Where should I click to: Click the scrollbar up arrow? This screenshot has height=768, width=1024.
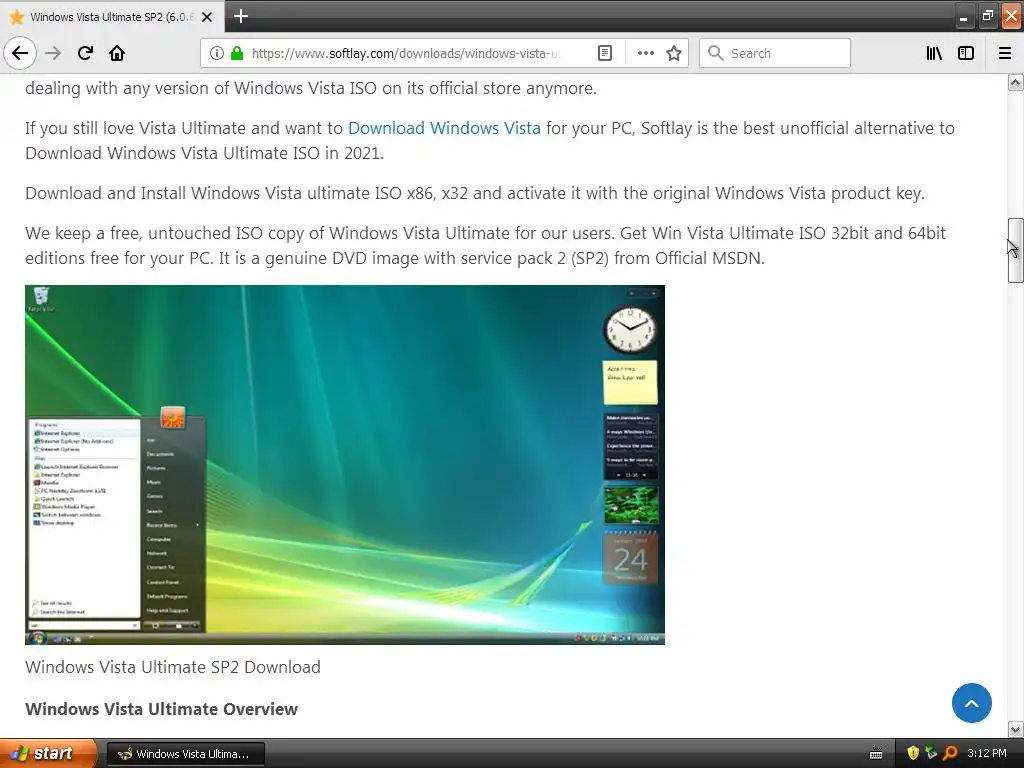(x=1016, y=82)
